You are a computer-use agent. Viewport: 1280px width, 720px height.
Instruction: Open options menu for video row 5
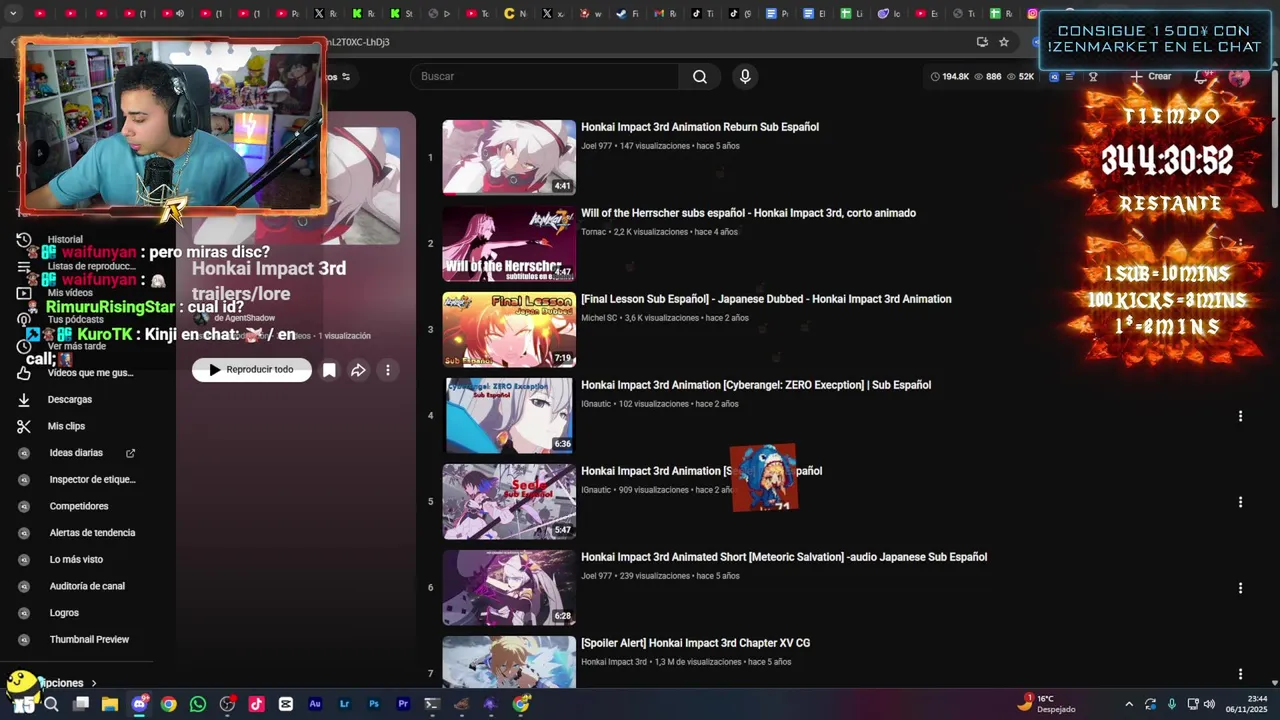1240,502
